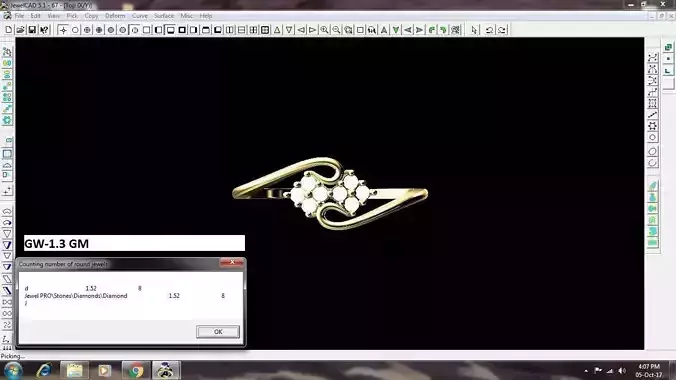Close the Counting number of round jewels dialog

[232, 262]
